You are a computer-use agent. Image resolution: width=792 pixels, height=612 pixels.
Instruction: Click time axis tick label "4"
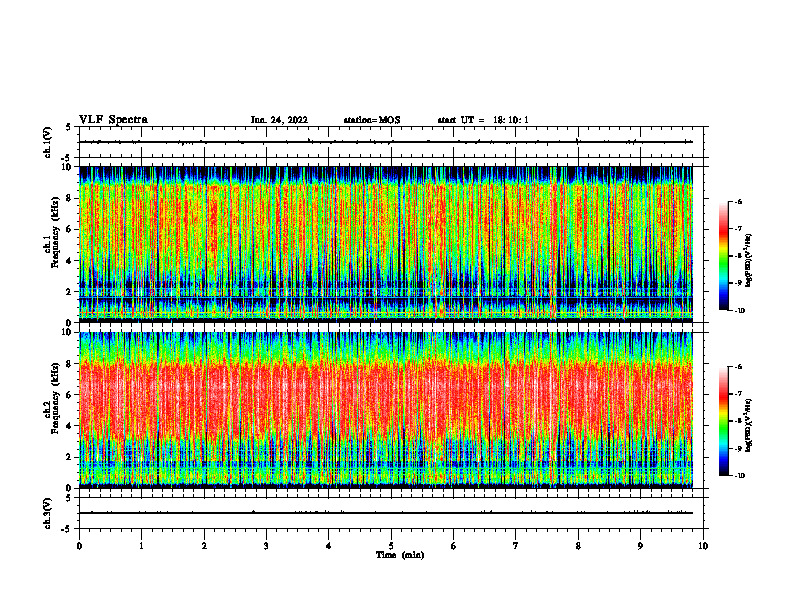(x=329, y=546)
